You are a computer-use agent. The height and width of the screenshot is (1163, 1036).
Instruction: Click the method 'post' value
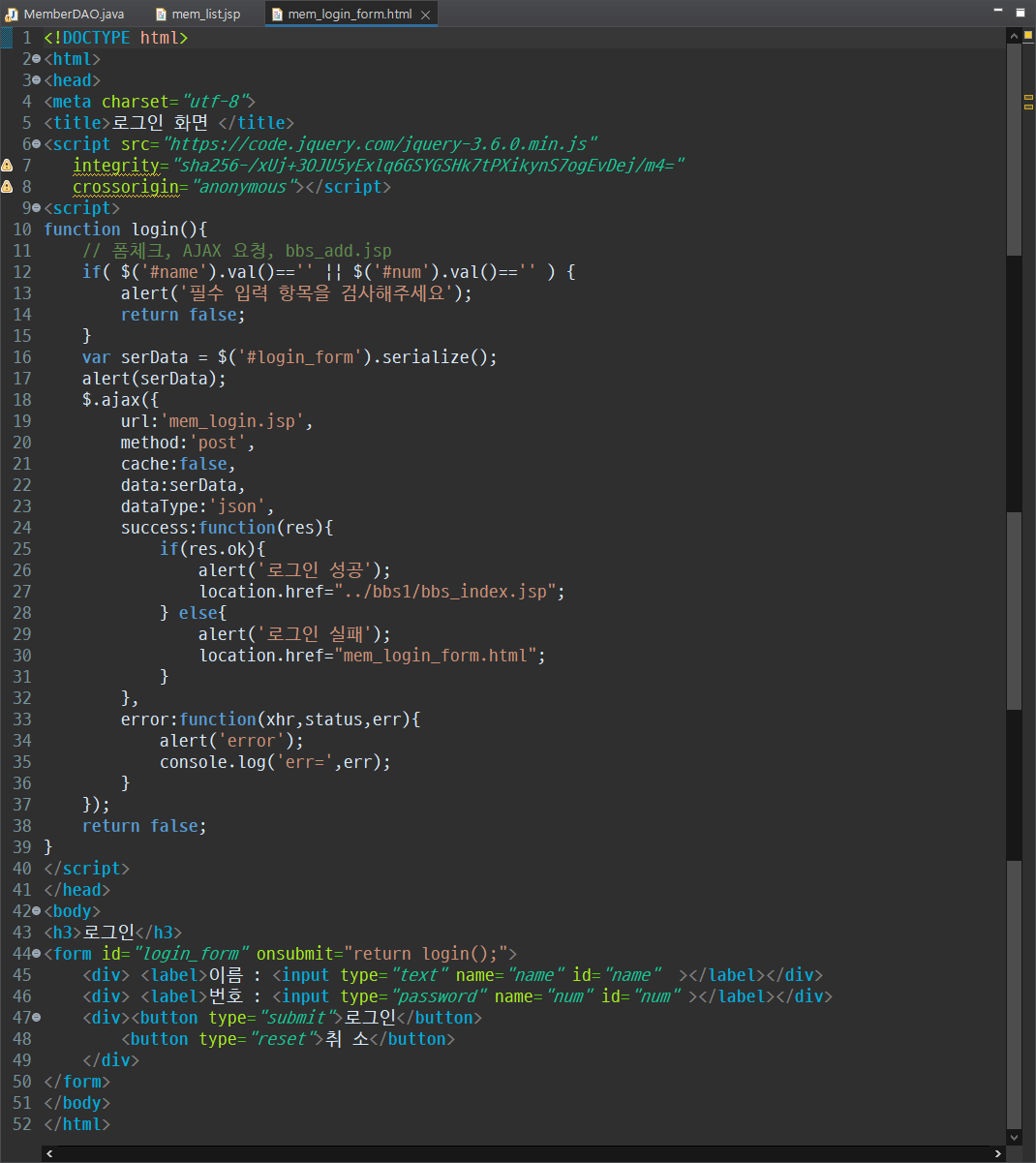coord(217,443)
